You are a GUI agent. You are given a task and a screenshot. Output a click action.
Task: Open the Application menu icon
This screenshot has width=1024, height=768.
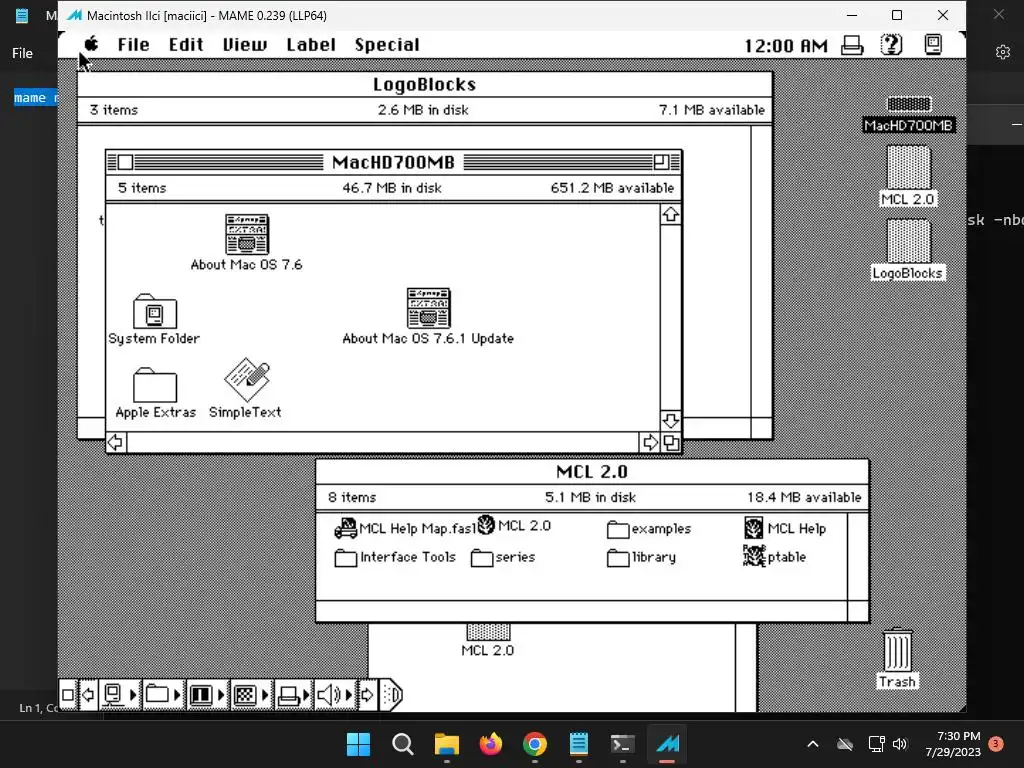pos(933,44)
